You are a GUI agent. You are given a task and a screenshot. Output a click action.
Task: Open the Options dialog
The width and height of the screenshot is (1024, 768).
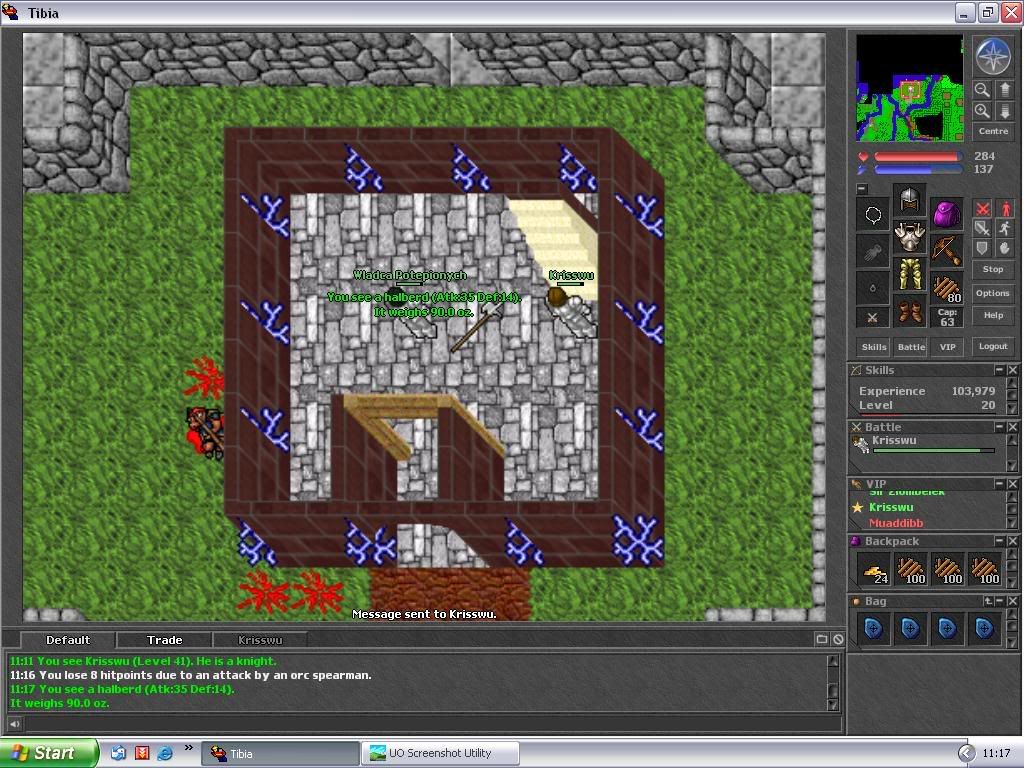pos(993,293)
